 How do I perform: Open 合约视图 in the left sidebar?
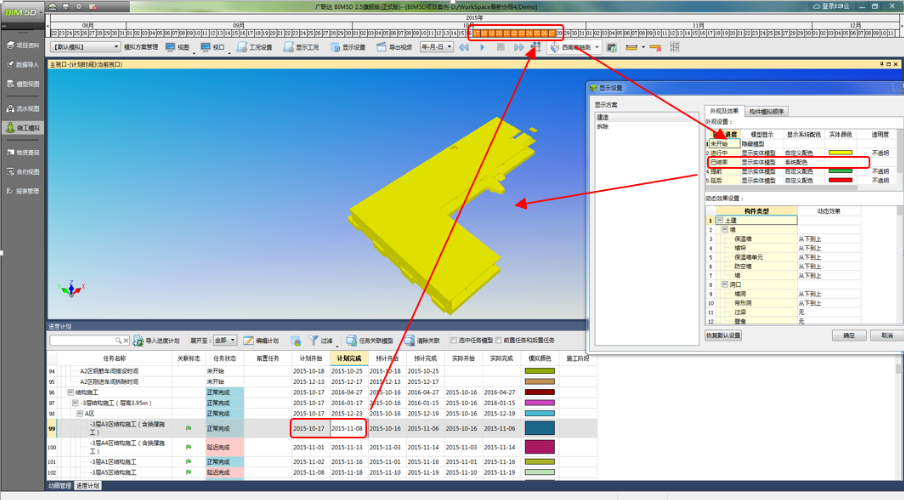[x=23, y=171]
